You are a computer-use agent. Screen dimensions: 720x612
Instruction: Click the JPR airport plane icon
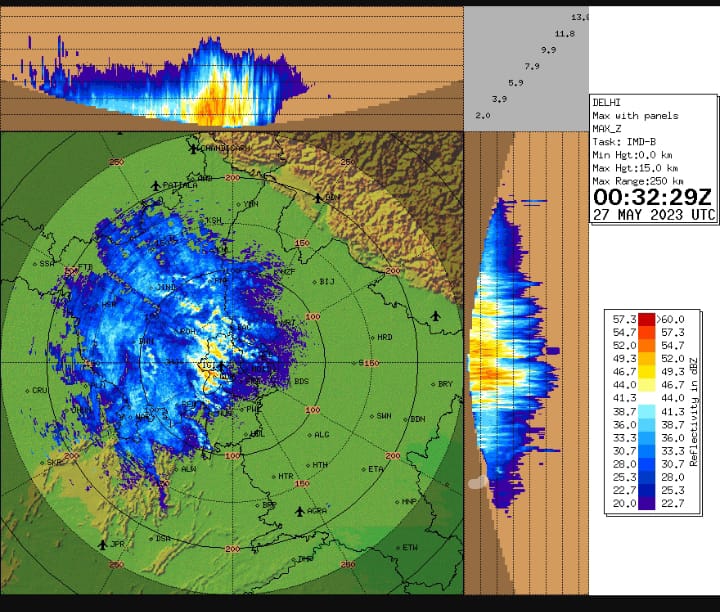point(103,545)
